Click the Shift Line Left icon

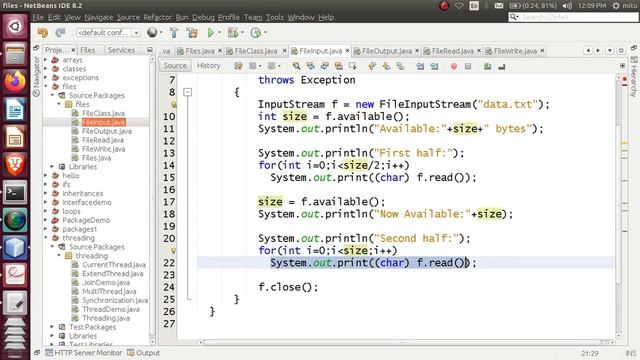[420, 66]
